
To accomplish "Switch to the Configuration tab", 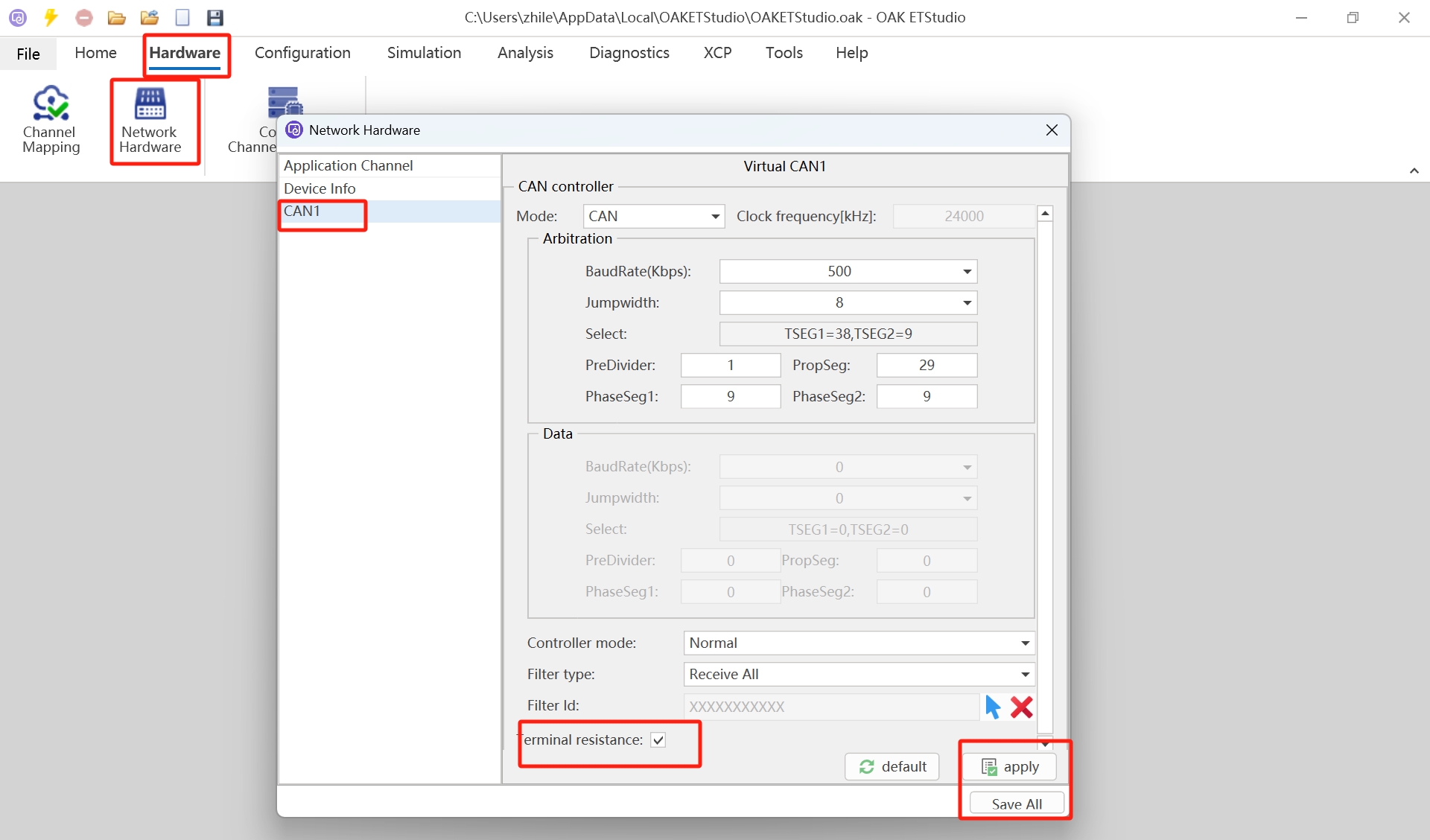I will pyautogui.click(x=302, y=53).
